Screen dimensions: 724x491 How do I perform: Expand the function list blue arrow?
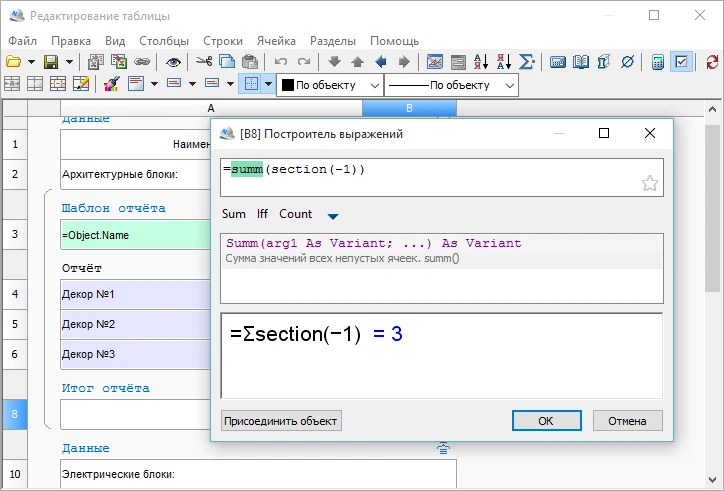[x=333, y=215]
